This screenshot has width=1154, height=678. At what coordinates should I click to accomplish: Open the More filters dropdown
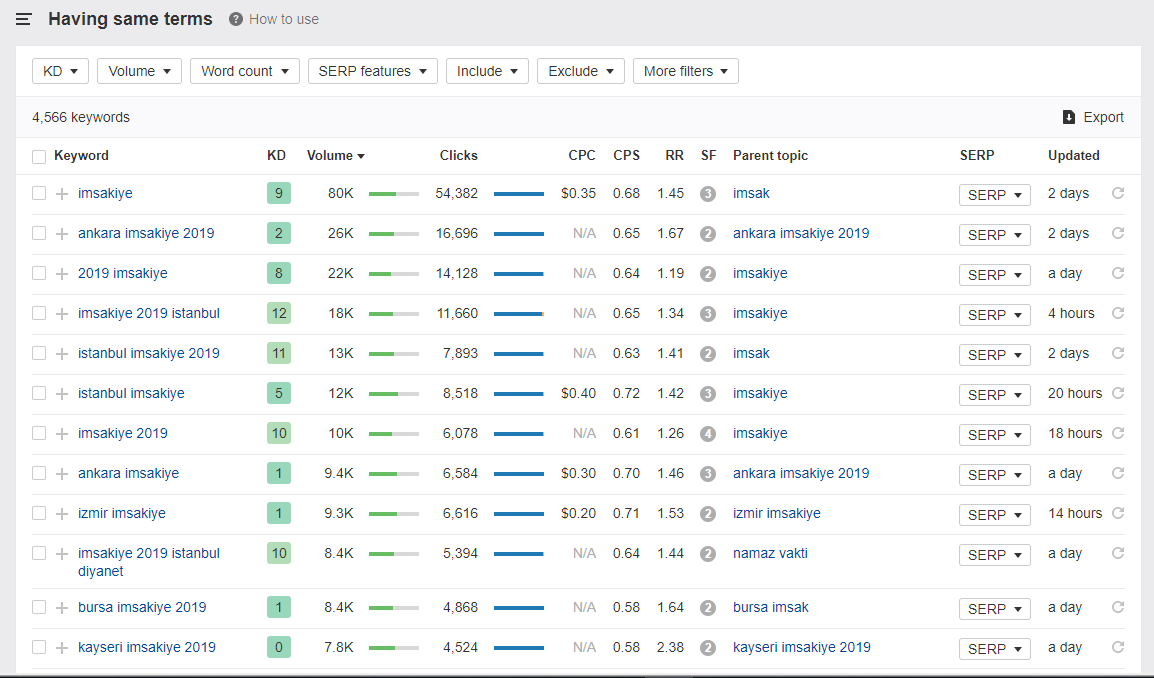(686, 71)
